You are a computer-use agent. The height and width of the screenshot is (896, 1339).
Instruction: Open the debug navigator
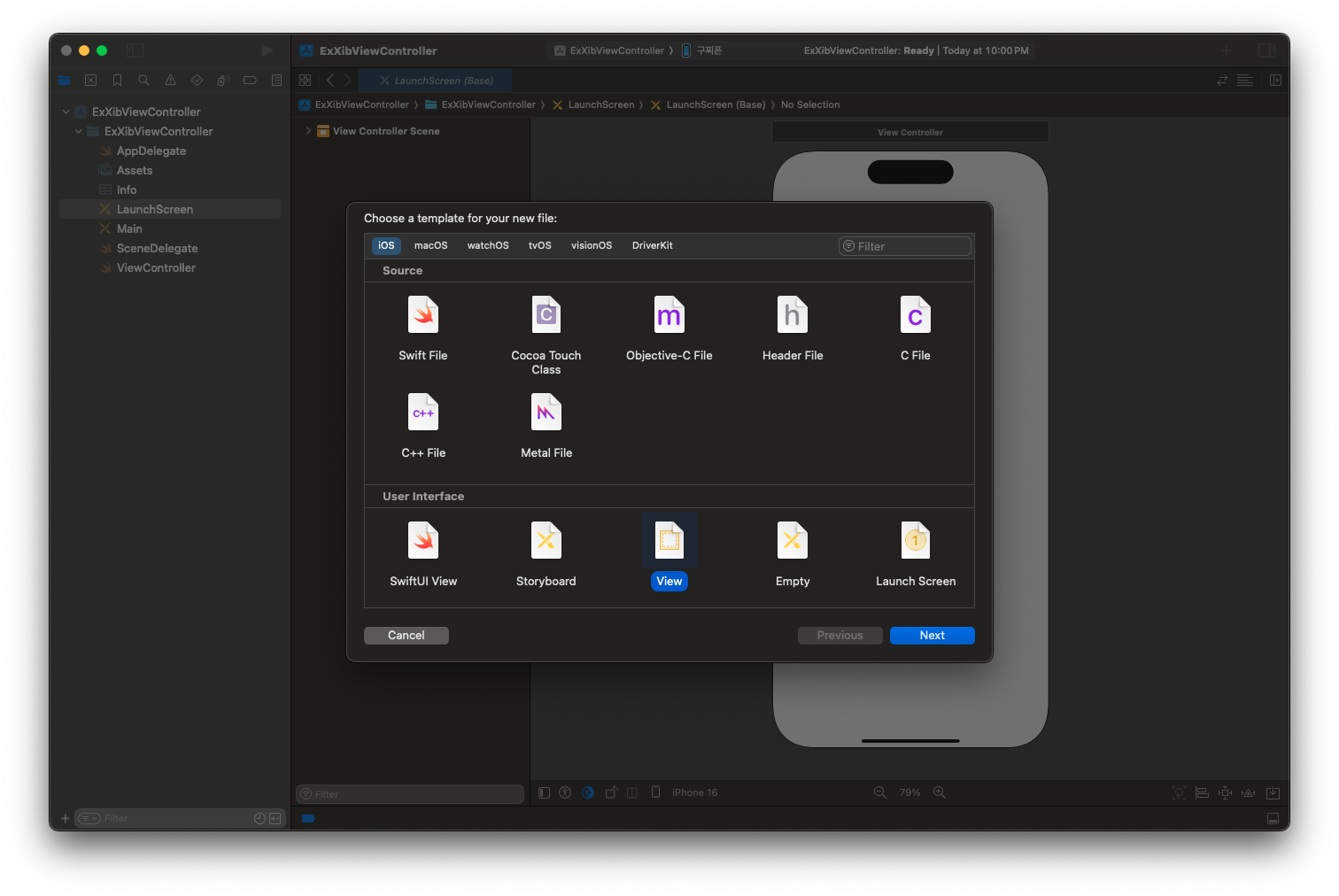pos(223,81)
